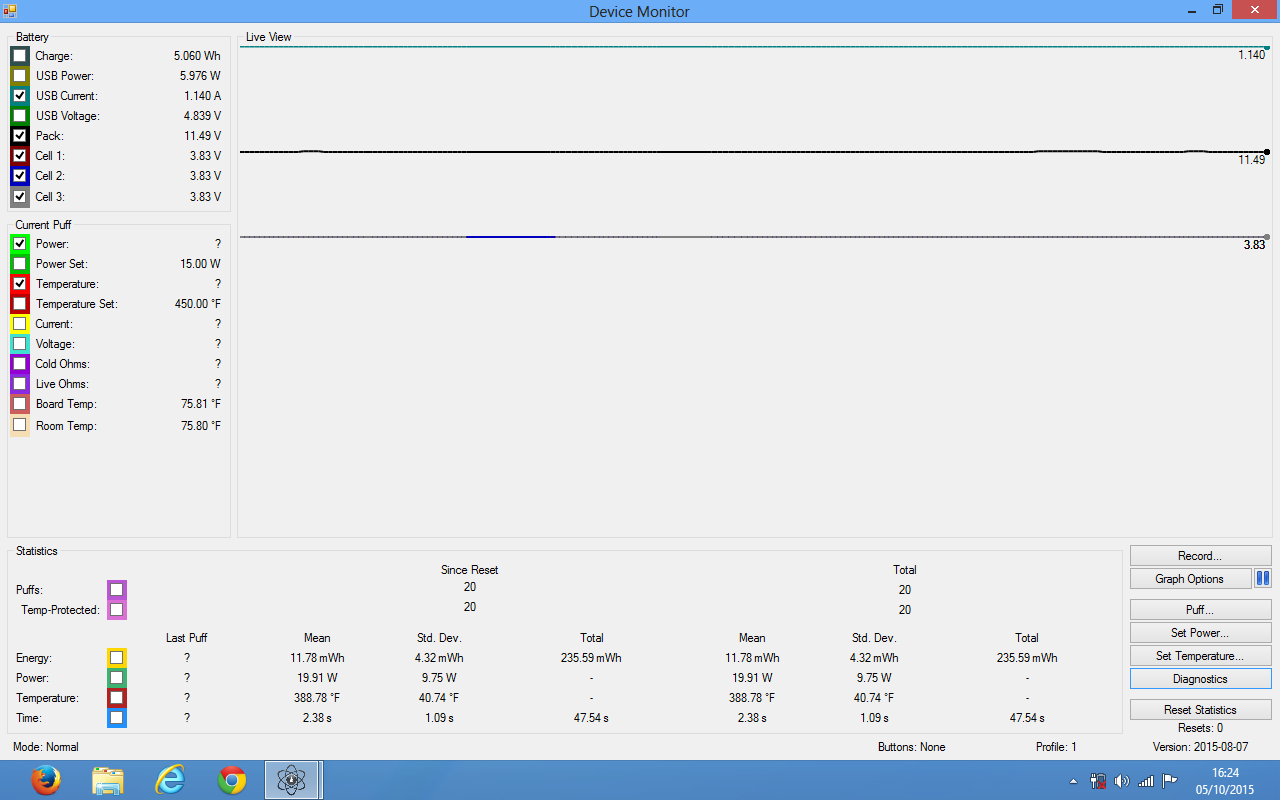Enable the Charge checkbox
This screenshot has width=1280, height=800.
[x=19, y=56]
